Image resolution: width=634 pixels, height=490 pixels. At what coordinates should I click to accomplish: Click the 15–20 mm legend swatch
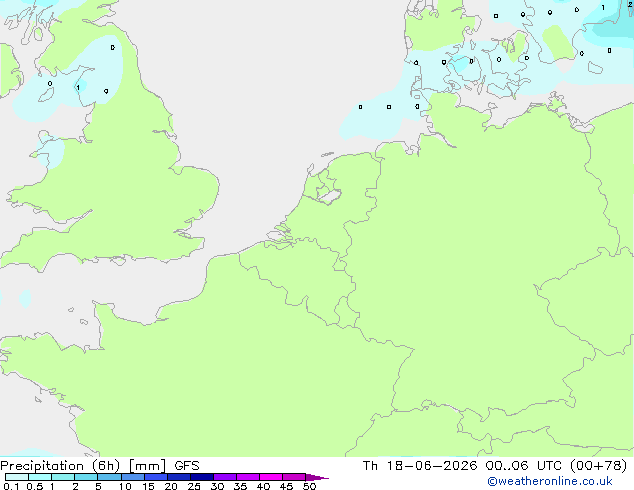click(156, 477)
